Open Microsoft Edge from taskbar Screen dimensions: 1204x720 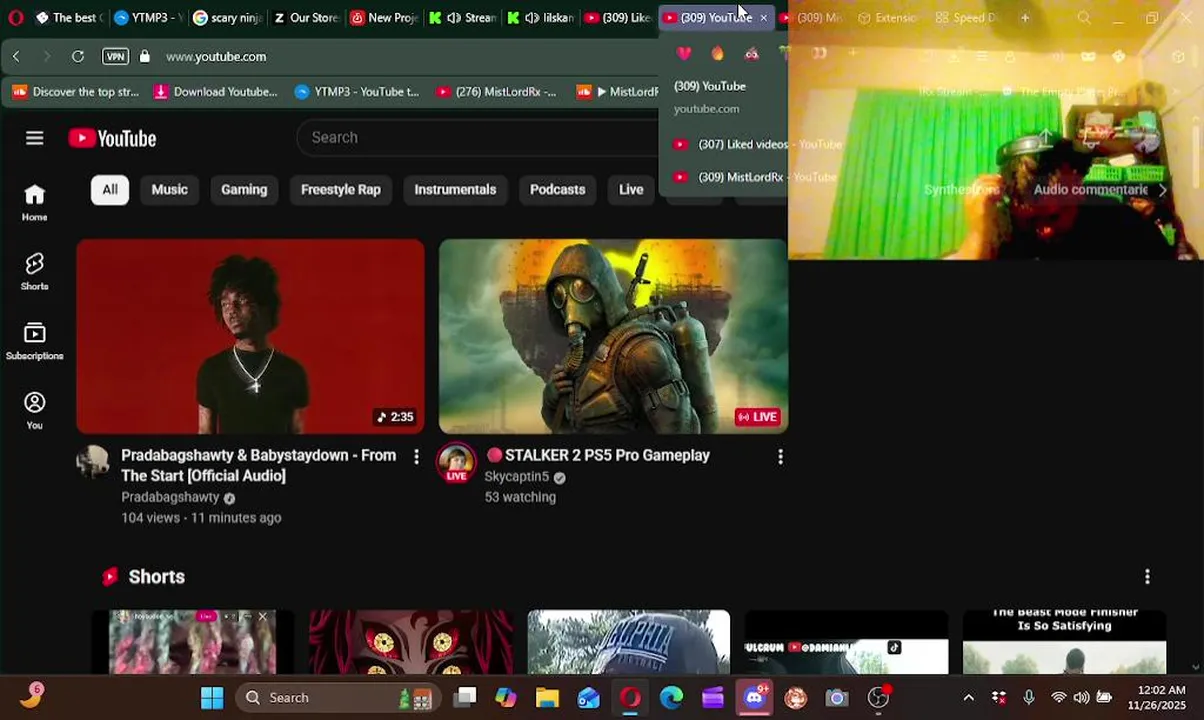[x=671, y=698]
